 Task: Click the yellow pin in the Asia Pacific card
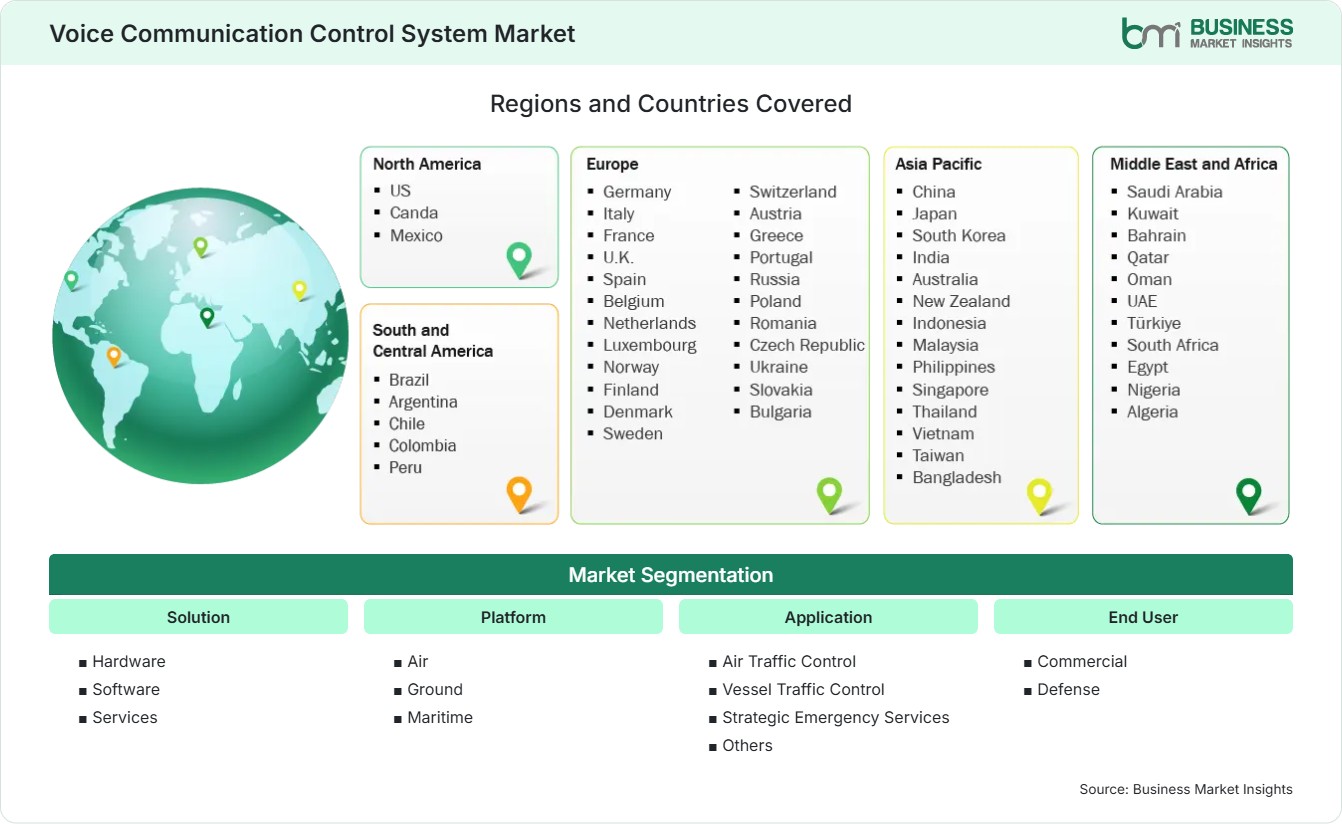tap(1040, 496)
